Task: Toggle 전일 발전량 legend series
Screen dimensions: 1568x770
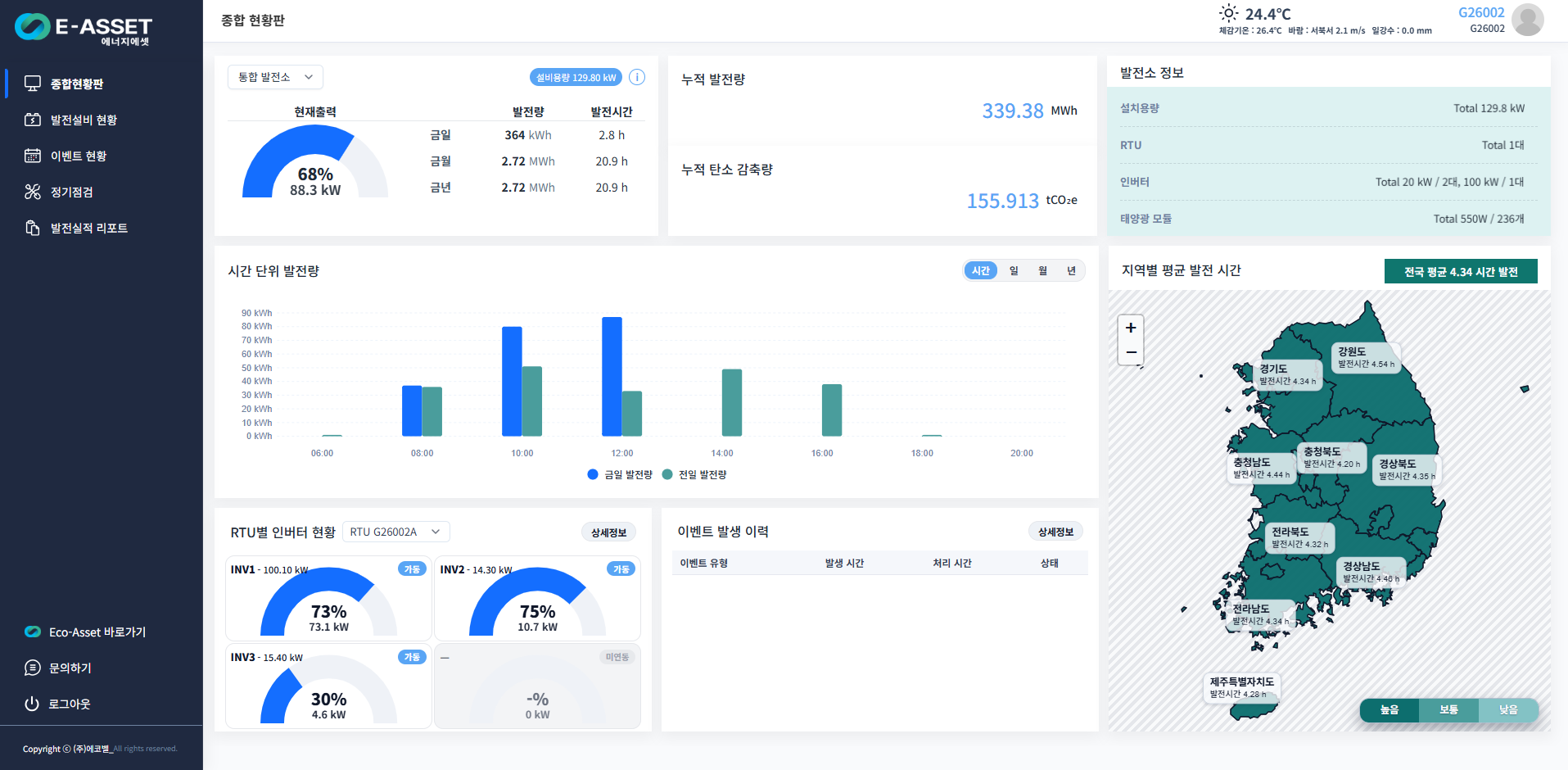Action: click(694, 474)
